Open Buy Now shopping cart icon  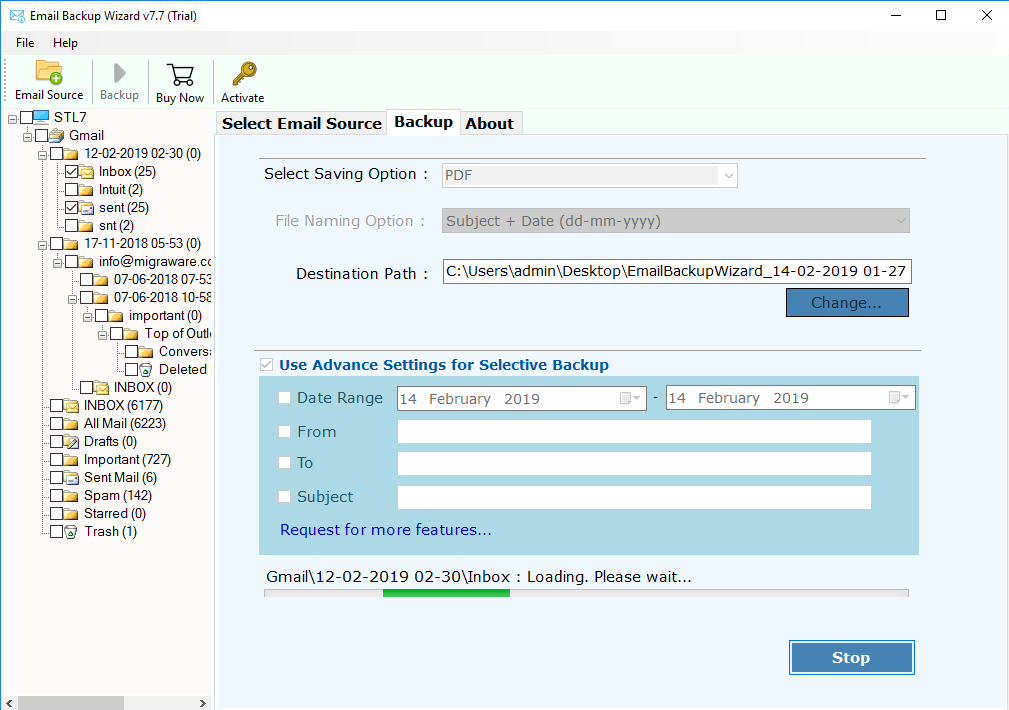click(180, 75)
